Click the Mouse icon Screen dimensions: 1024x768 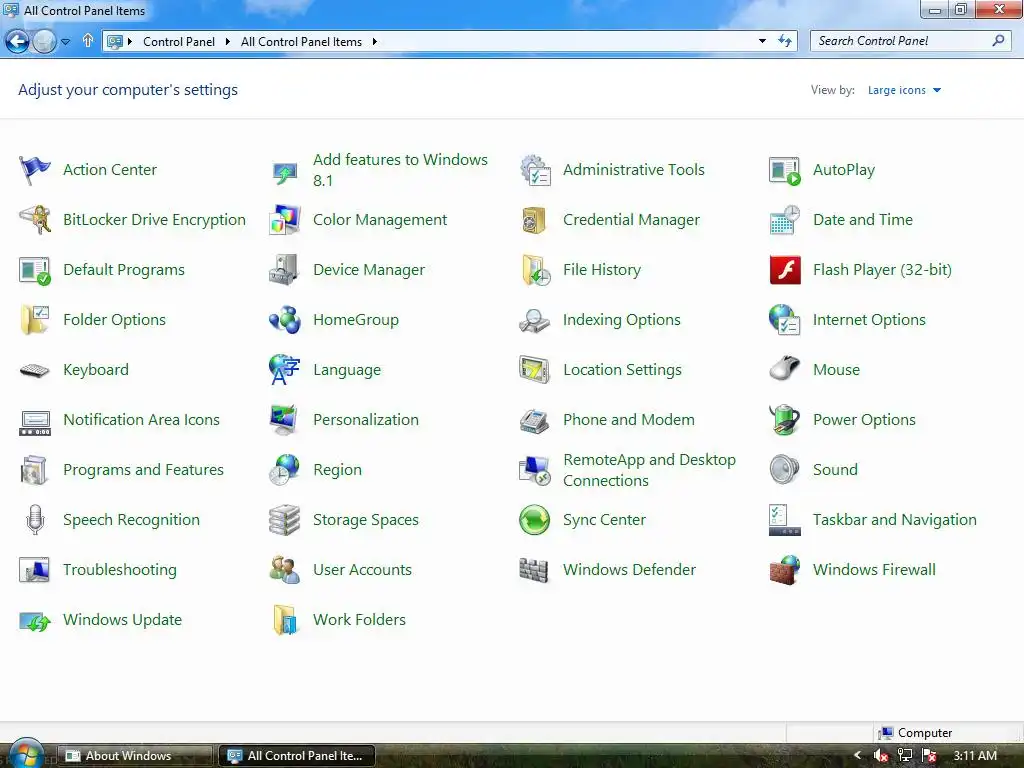click(x=785, y=368)
